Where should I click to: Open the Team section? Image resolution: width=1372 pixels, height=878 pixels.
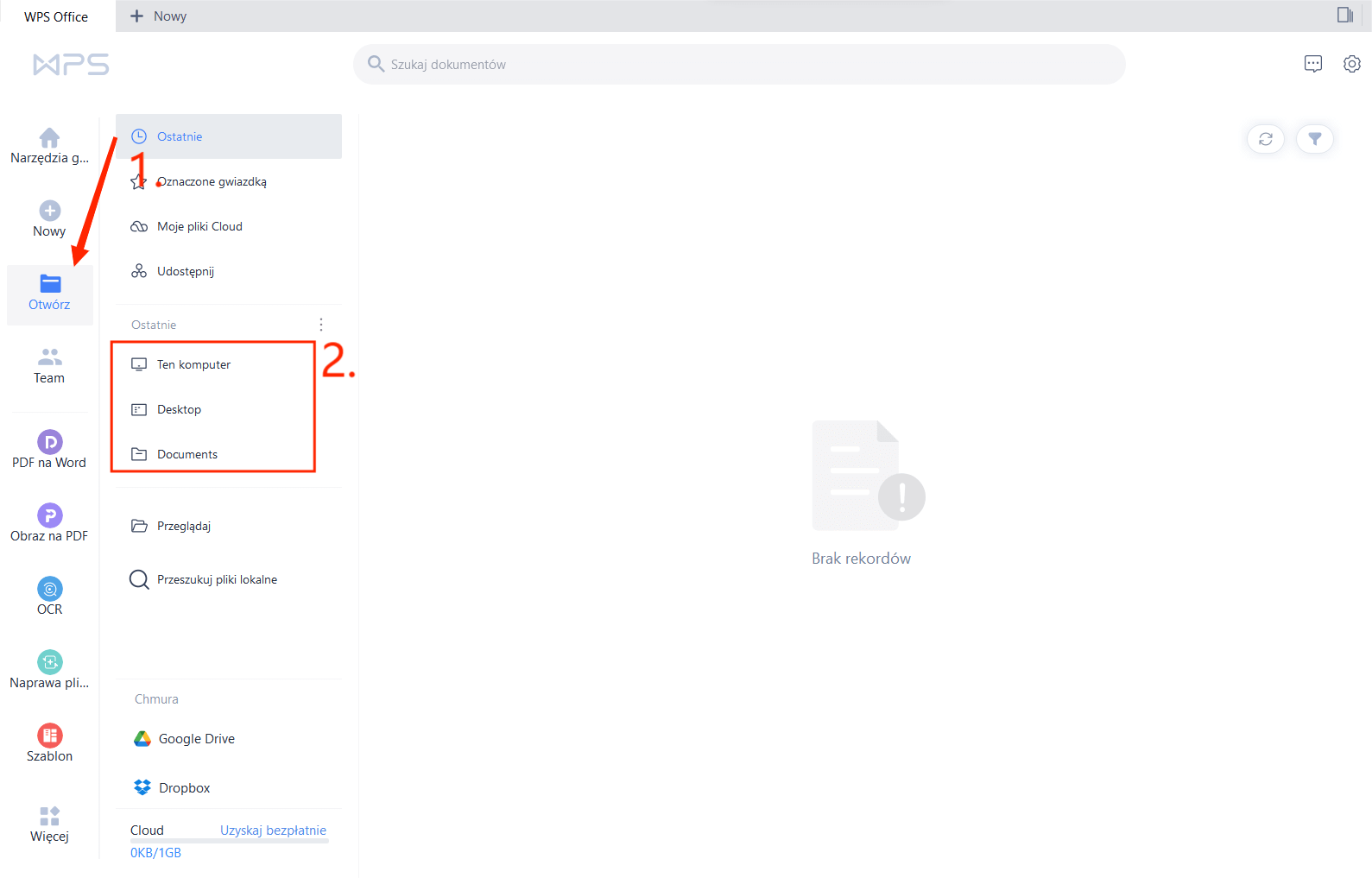pos(50,366)
